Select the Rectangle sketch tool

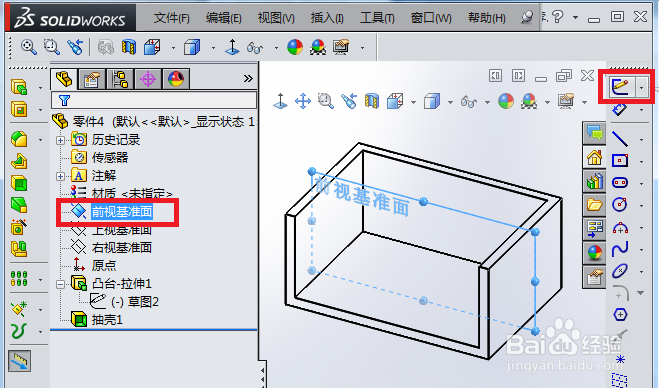point(620,161)
